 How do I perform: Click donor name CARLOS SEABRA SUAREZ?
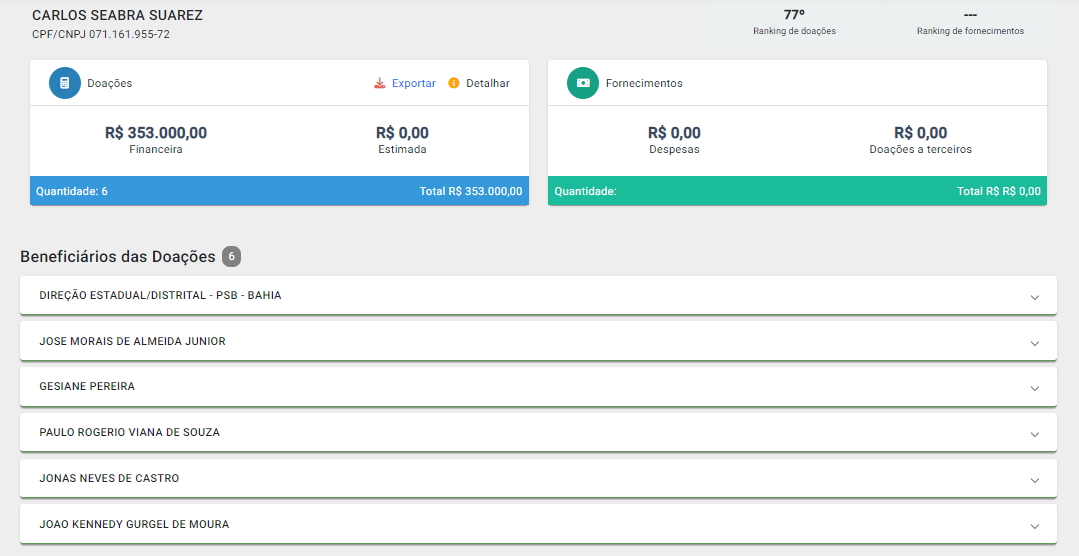pos(118,15)
